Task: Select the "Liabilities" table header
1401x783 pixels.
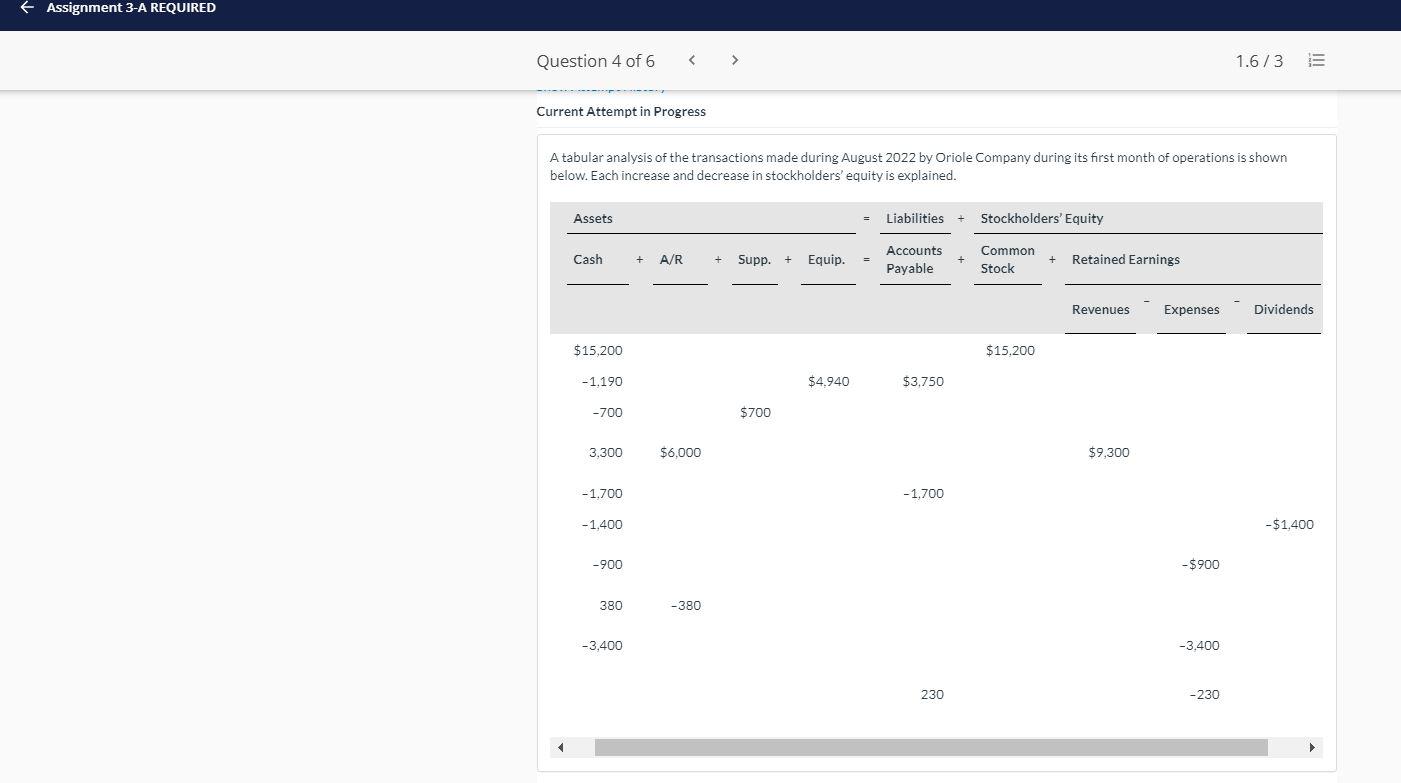Action: (x=915, y=218)
